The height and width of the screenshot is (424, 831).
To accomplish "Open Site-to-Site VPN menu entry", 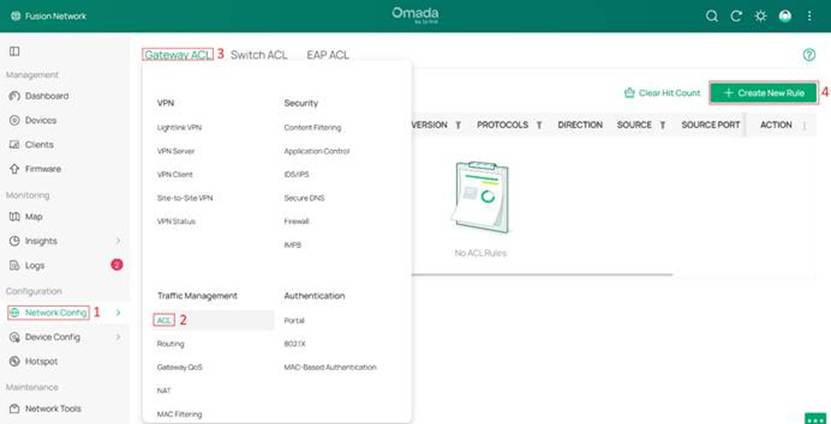I will click(x=184, y=198).
